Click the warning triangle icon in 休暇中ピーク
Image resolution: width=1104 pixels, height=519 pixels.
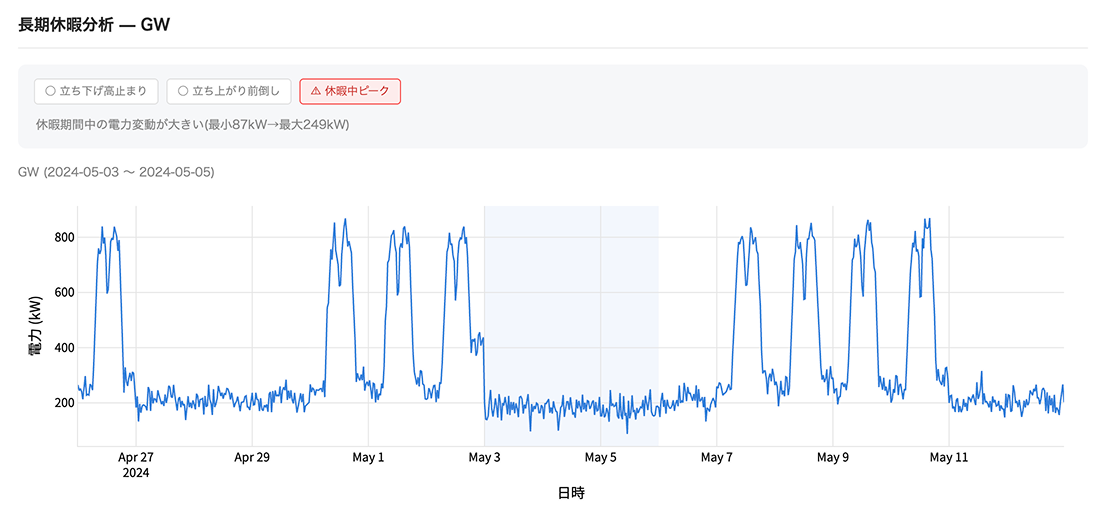(315, 91)
